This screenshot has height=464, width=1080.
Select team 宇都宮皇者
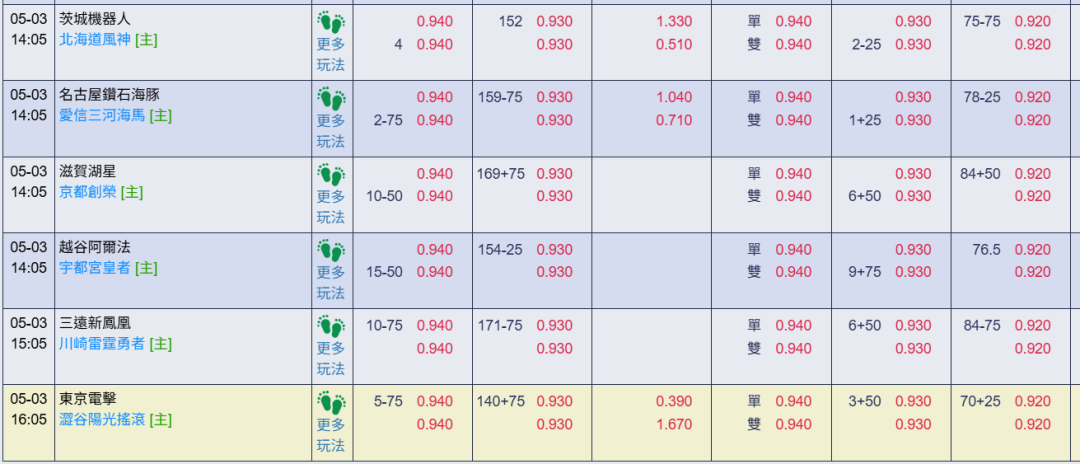96,268
